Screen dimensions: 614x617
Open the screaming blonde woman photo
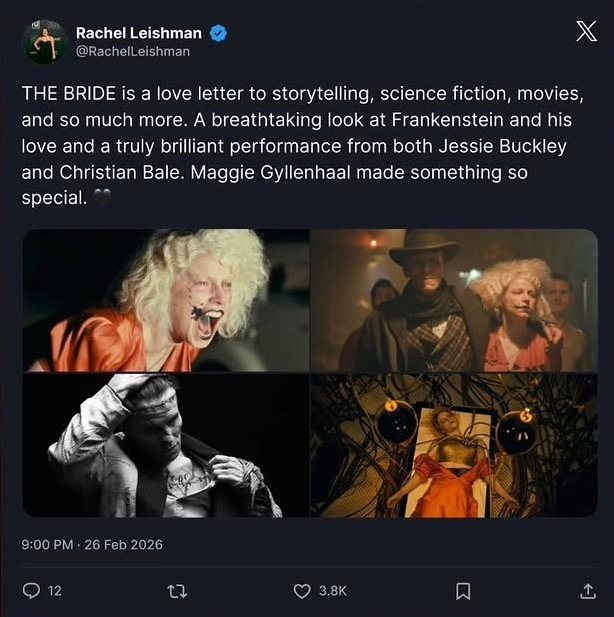pos(165,300)
